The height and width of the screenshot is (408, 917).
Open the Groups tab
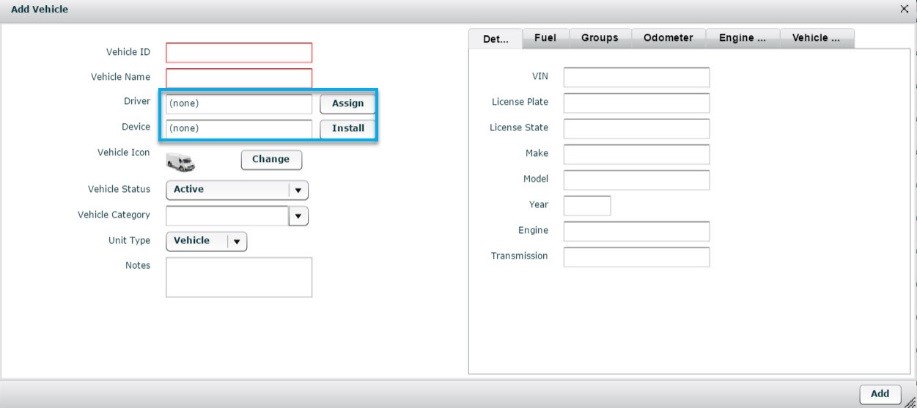tap(599, 38)
